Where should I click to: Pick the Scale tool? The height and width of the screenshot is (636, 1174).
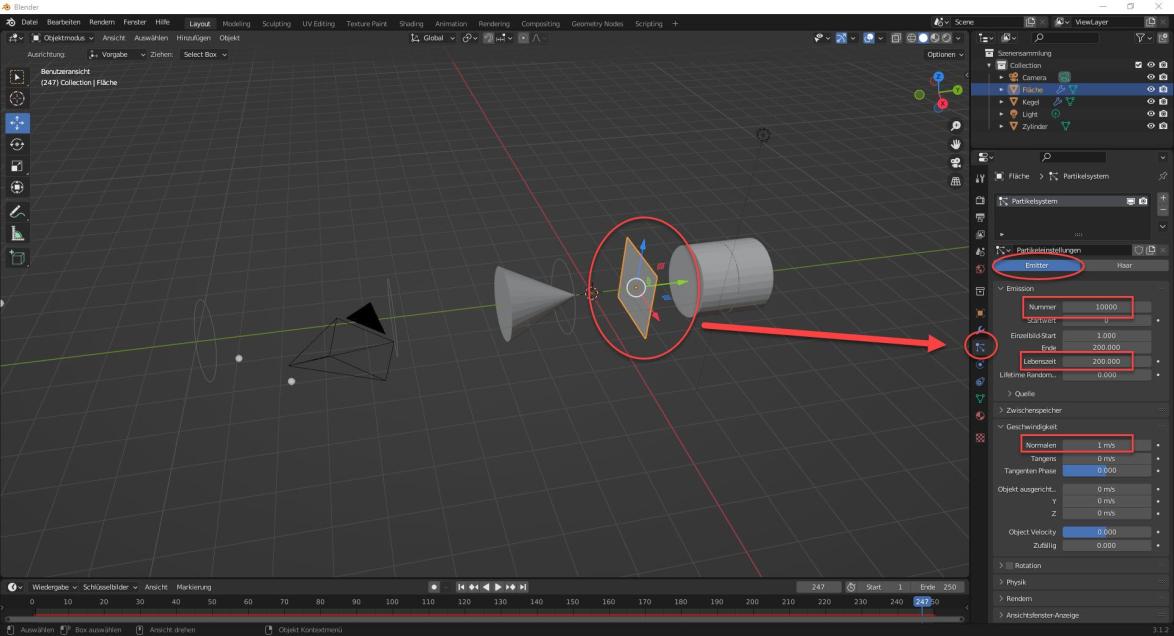(17, 166)
